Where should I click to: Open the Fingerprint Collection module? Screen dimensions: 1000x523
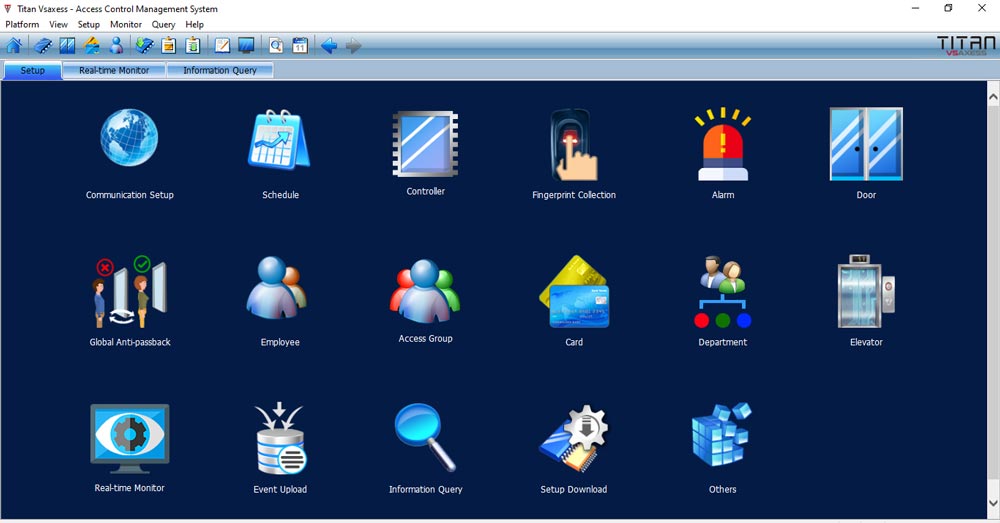(573, 146)
